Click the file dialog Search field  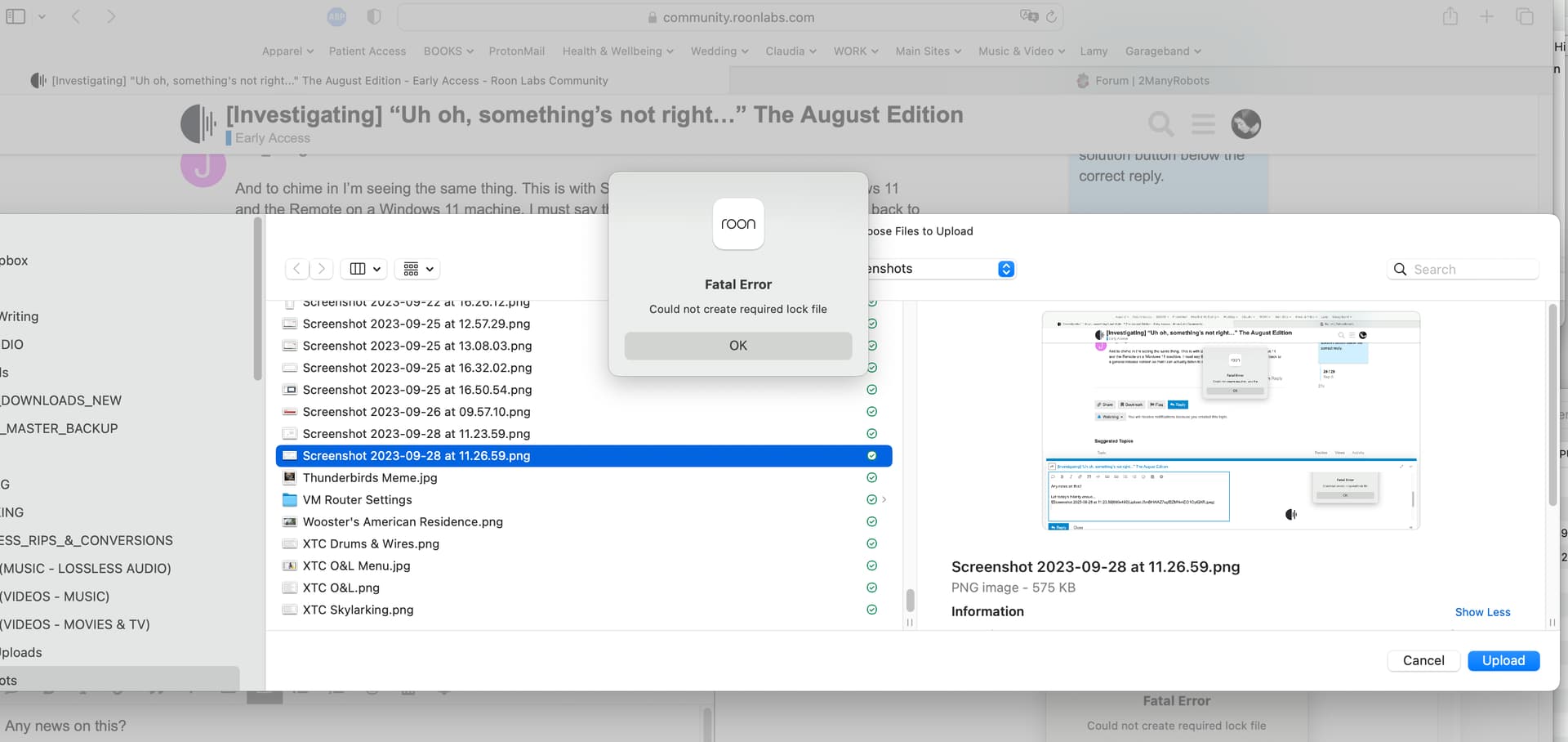pyautogui.click(x=1463, y=269)
